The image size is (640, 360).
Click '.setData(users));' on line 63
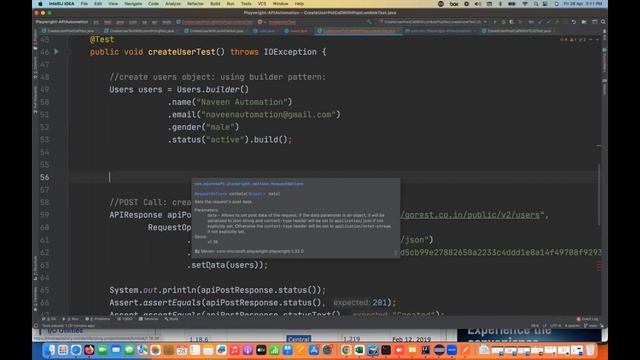(228, 265)
